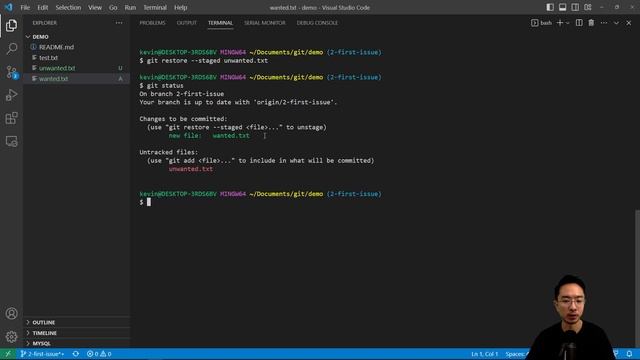Screen dimensions: 640x360
Task: Click 'git restore --staged unwanted.txt' command
Action: pos(207,60)
